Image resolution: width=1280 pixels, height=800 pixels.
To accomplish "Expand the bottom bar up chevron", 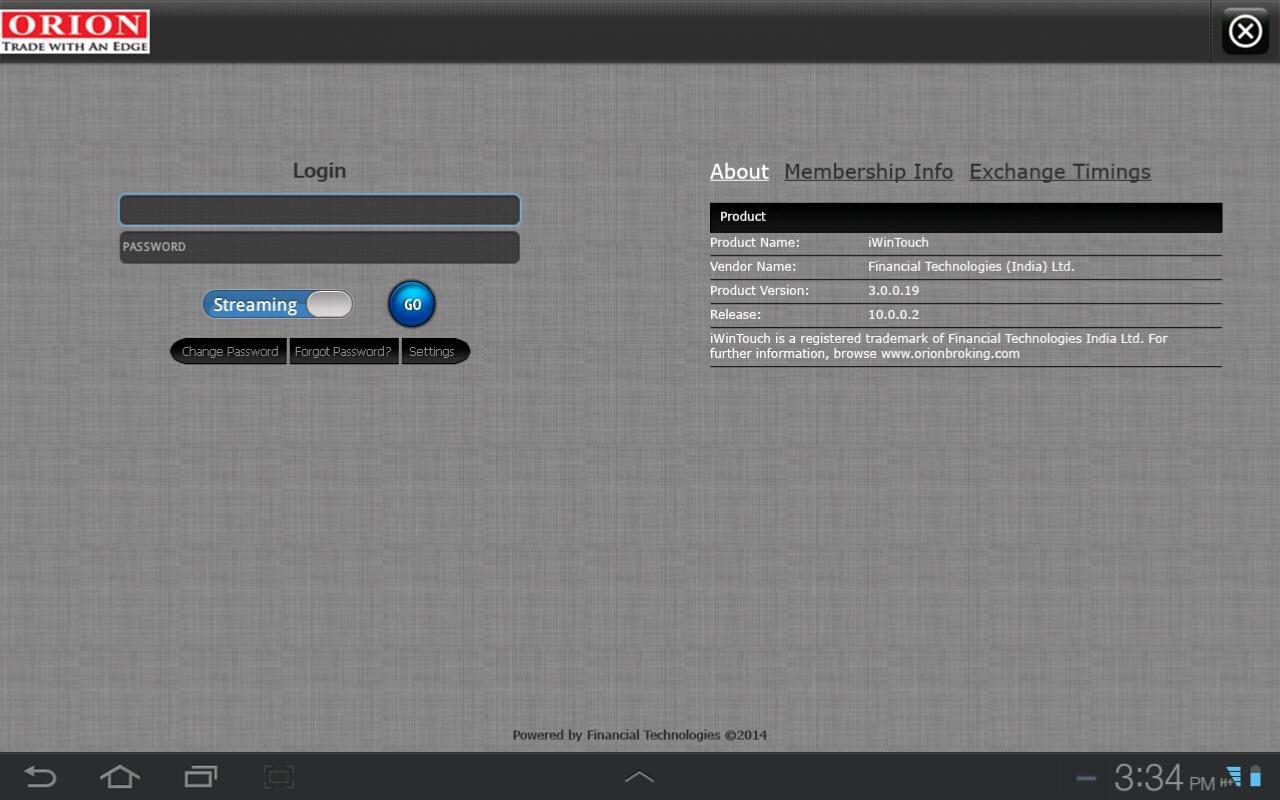I will tap(639, 777).
